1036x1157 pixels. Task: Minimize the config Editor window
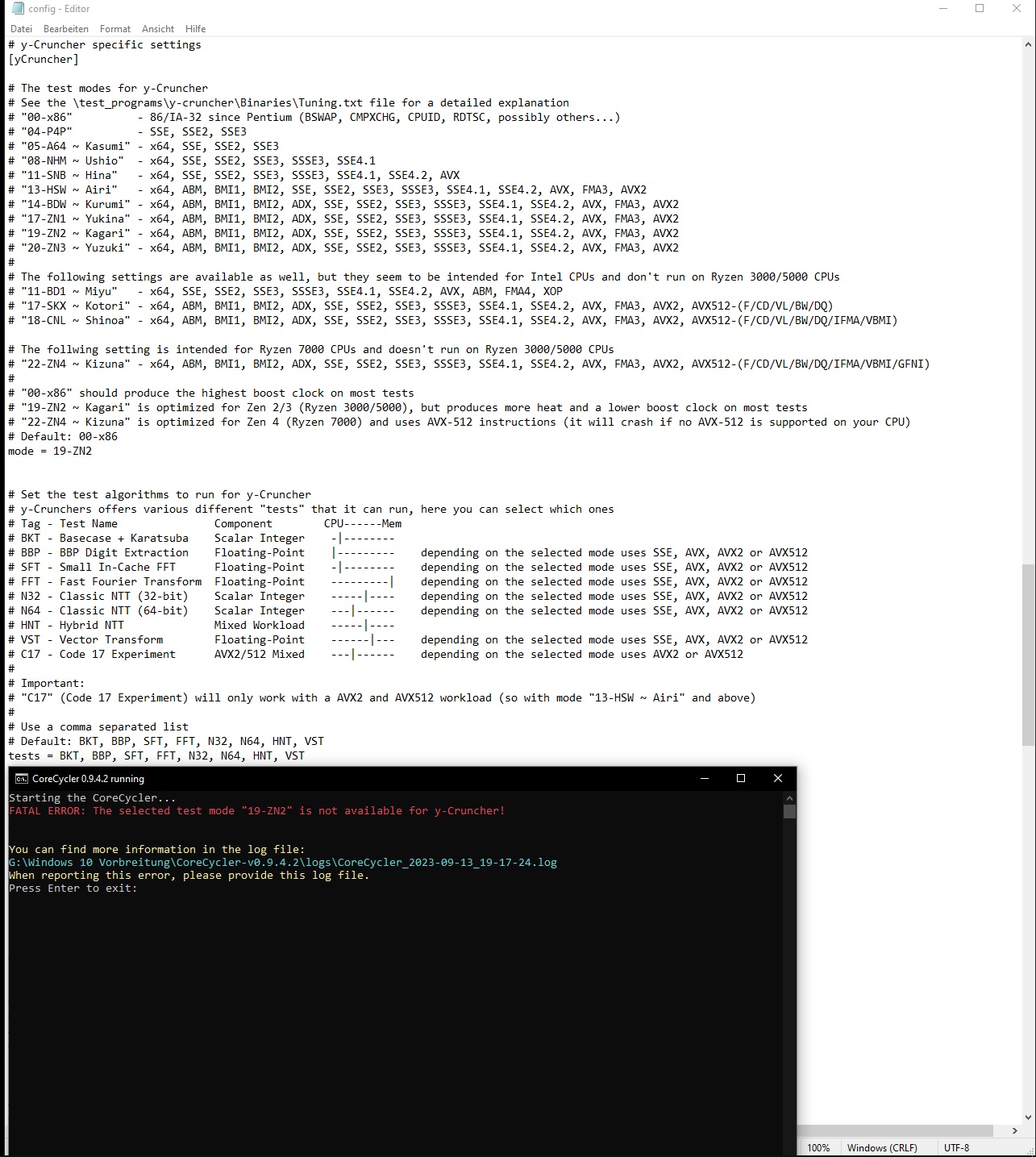943,9
